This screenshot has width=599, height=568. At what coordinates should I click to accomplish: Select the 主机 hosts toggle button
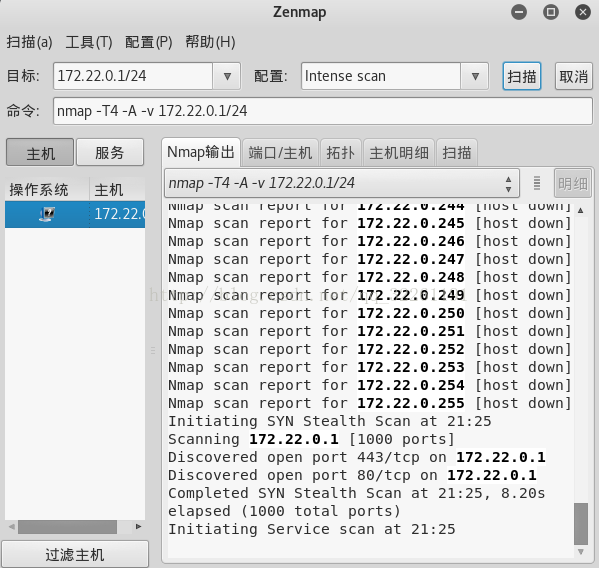[x=40, y=152]
